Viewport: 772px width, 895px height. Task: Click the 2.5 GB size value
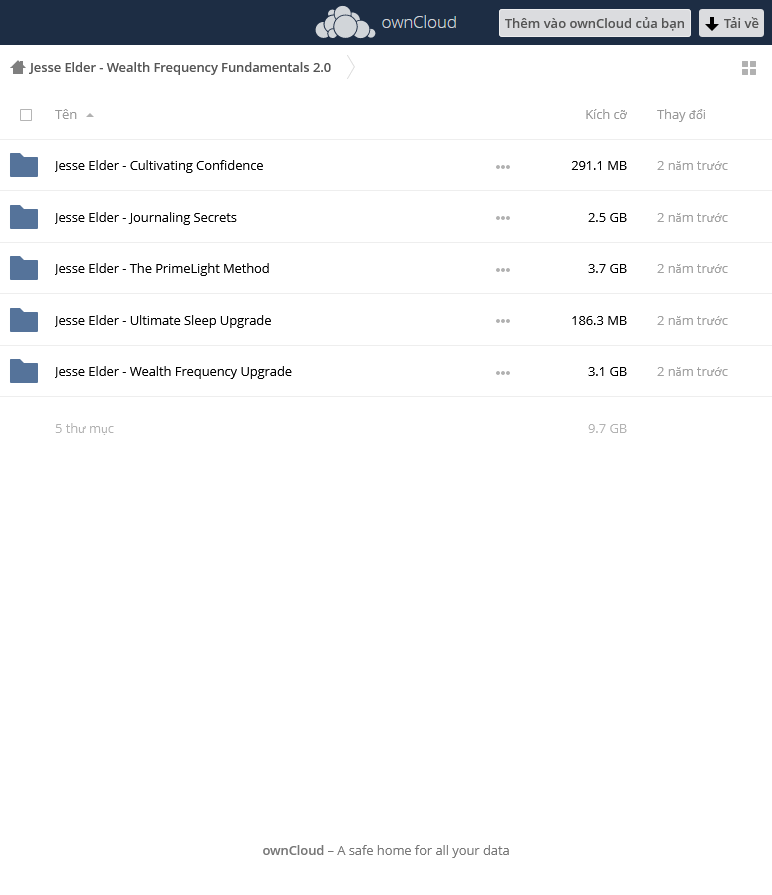pos(607,217)
